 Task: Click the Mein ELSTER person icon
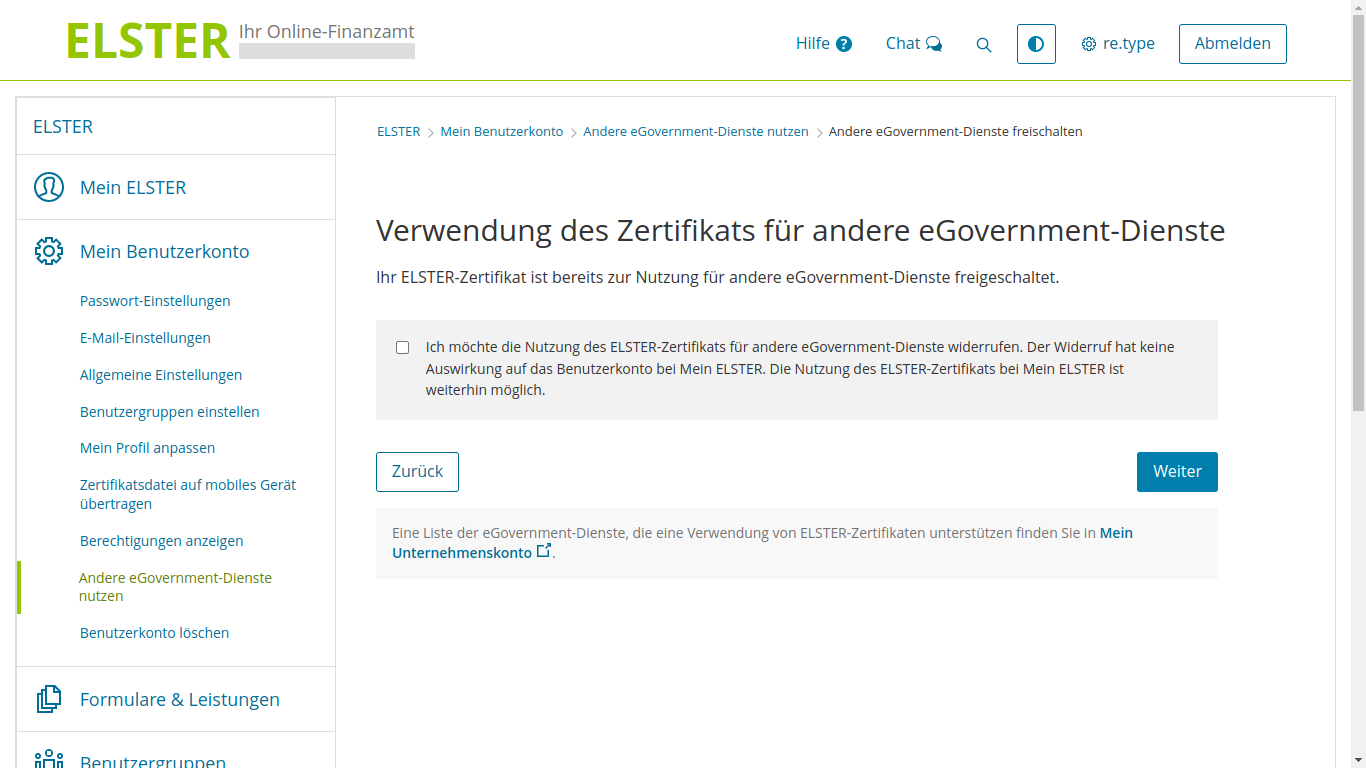(49, 187)
